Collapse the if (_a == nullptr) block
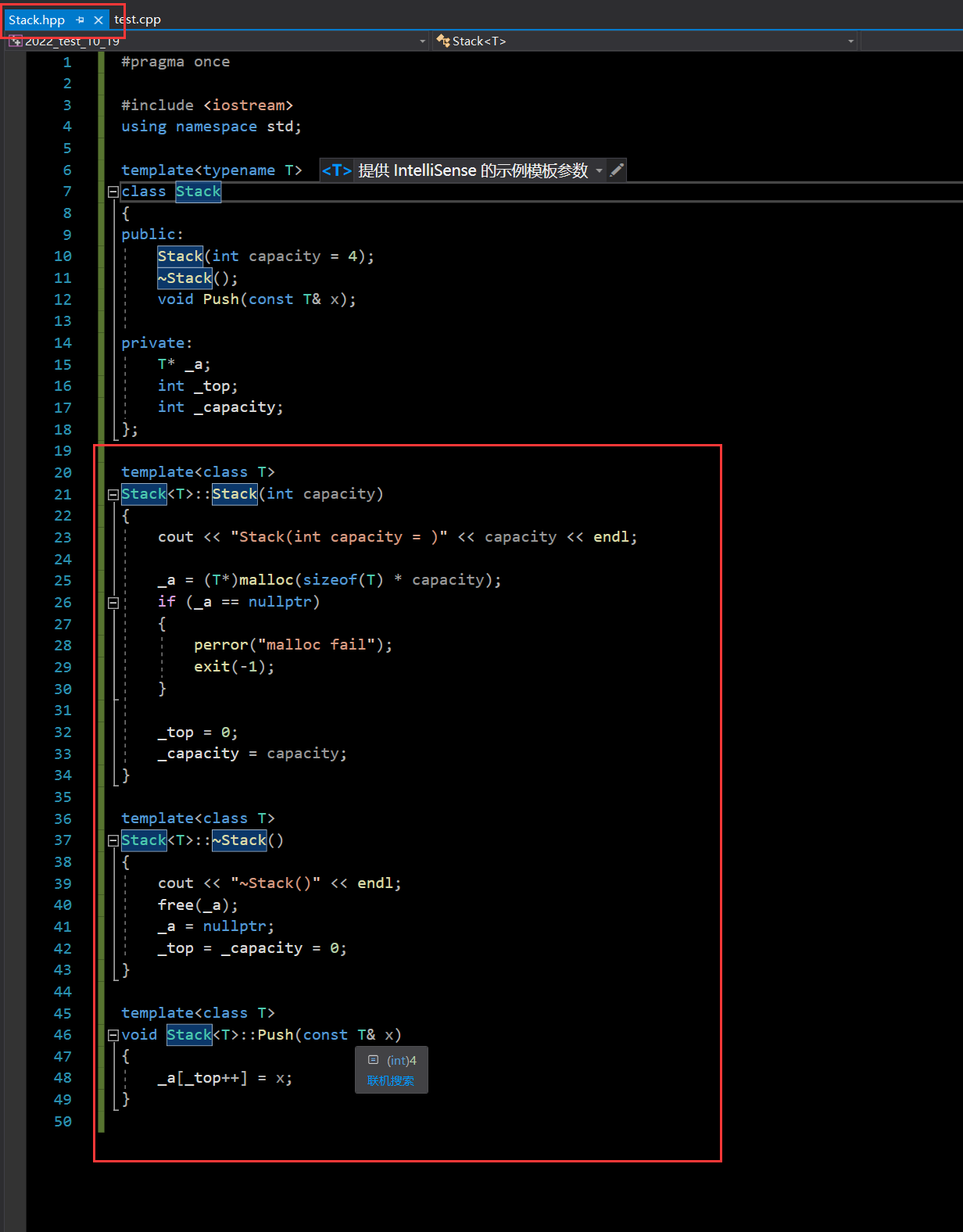 (113, 603)
